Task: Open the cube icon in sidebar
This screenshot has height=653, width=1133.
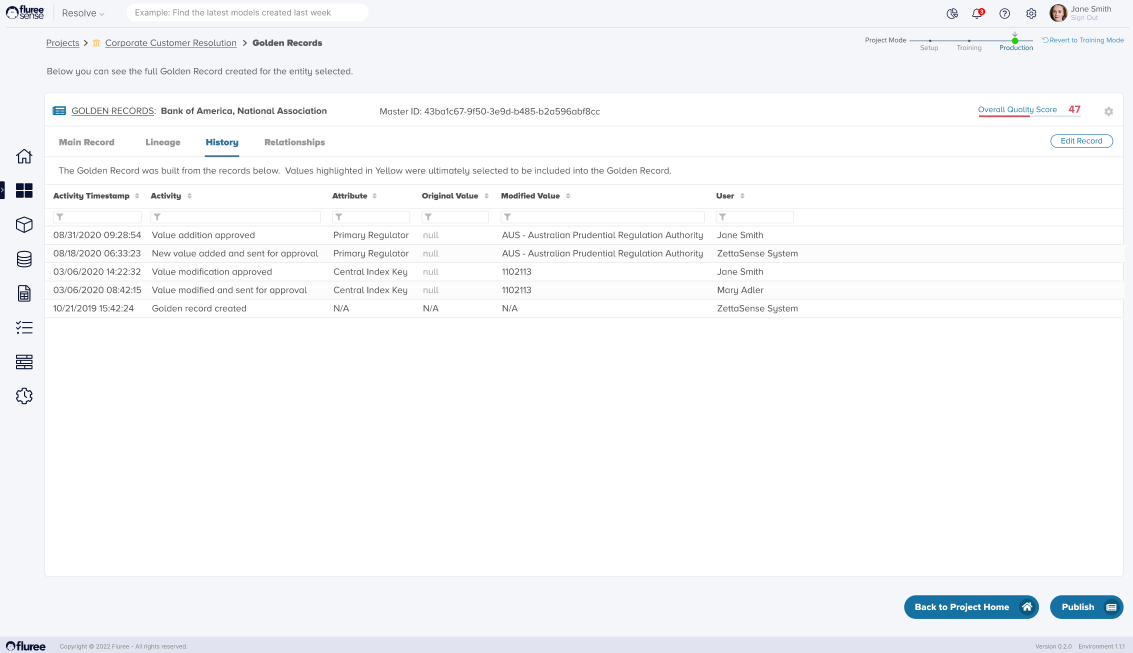Action: 24,225
